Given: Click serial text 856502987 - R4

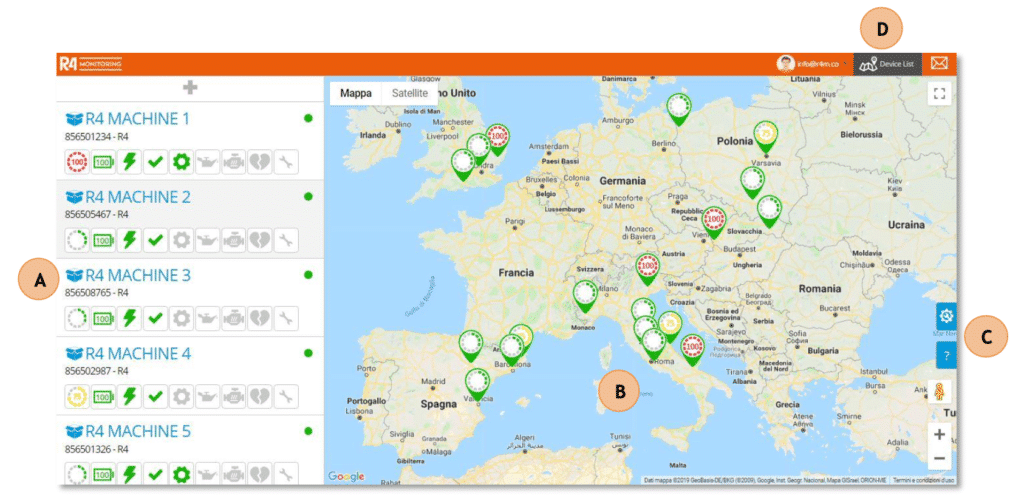Looking at the screenshot, I should coord(97,371).
